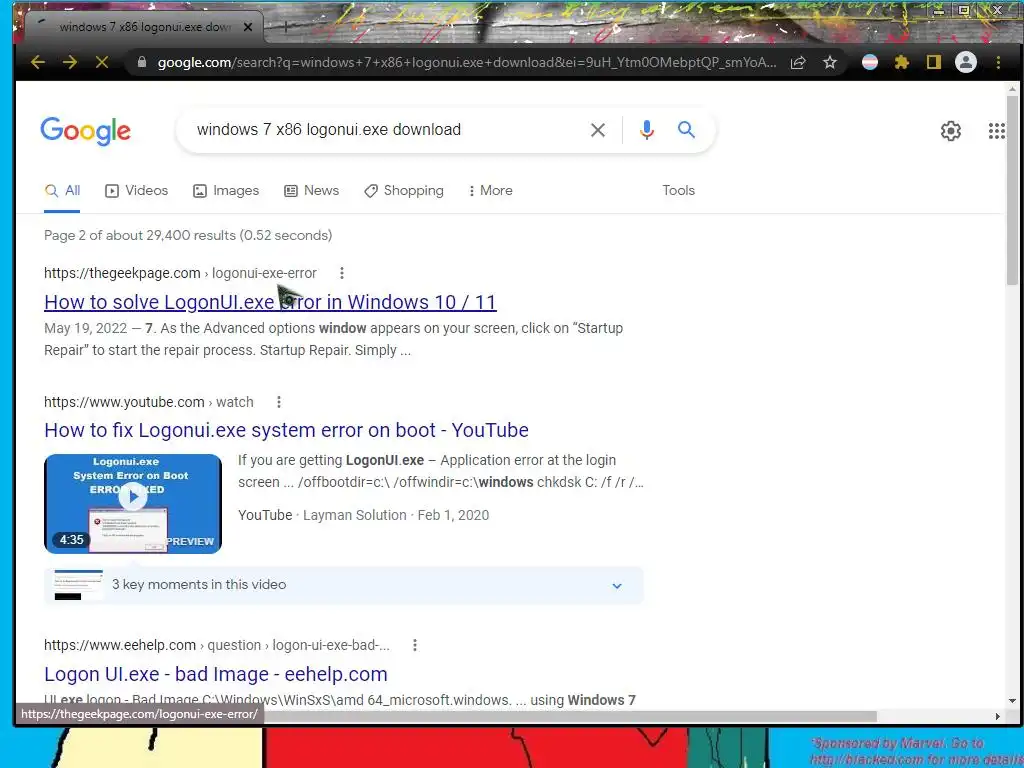Click the key moments small thumbnail

[x=78, y=585]
